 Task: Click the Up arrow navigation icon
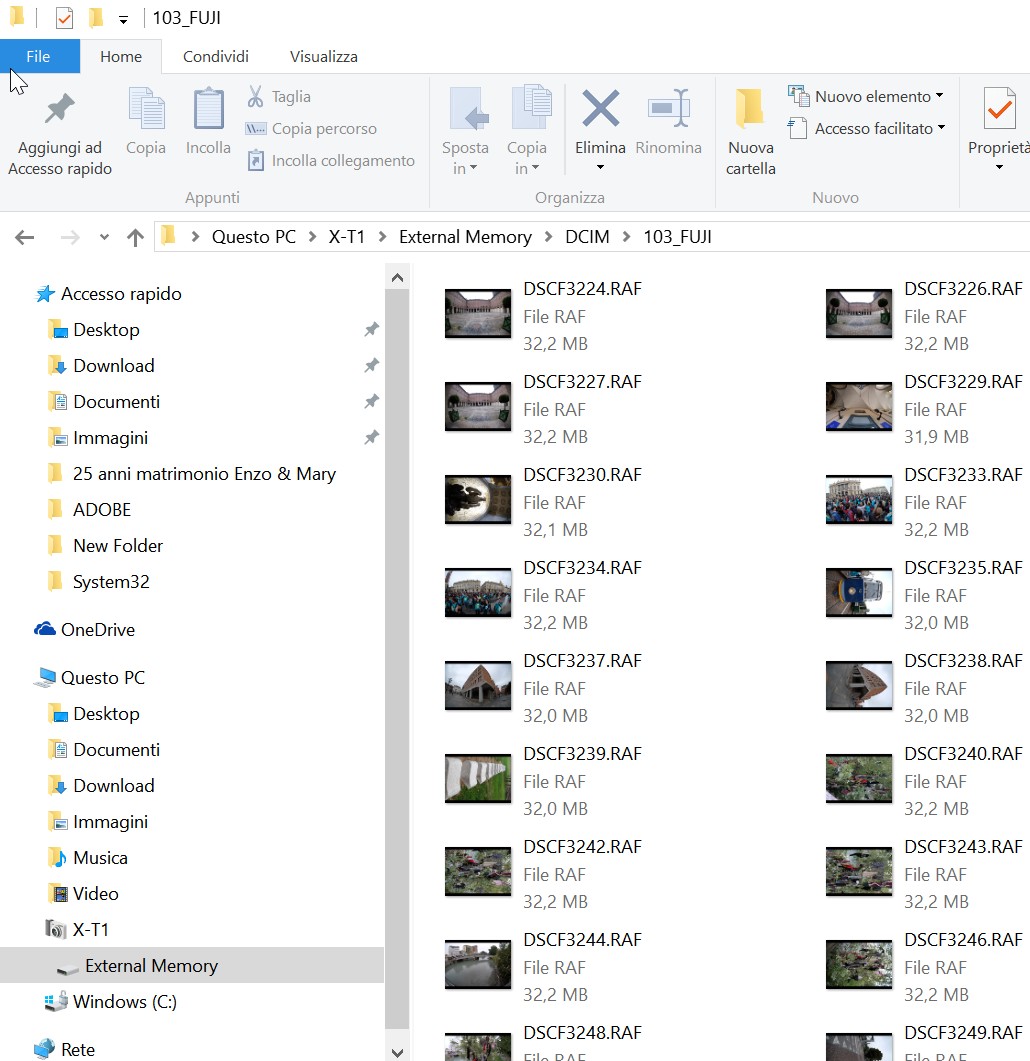coord(136,237)
